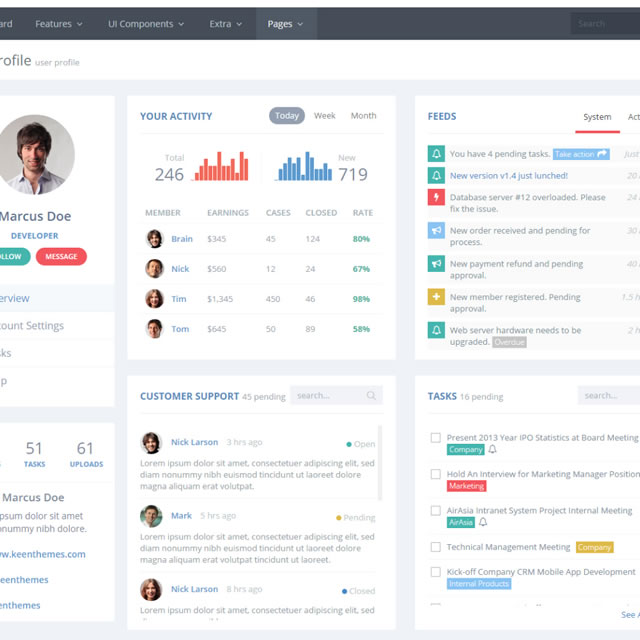Click green megaphone icon for payment refund feed

[436, 264]
